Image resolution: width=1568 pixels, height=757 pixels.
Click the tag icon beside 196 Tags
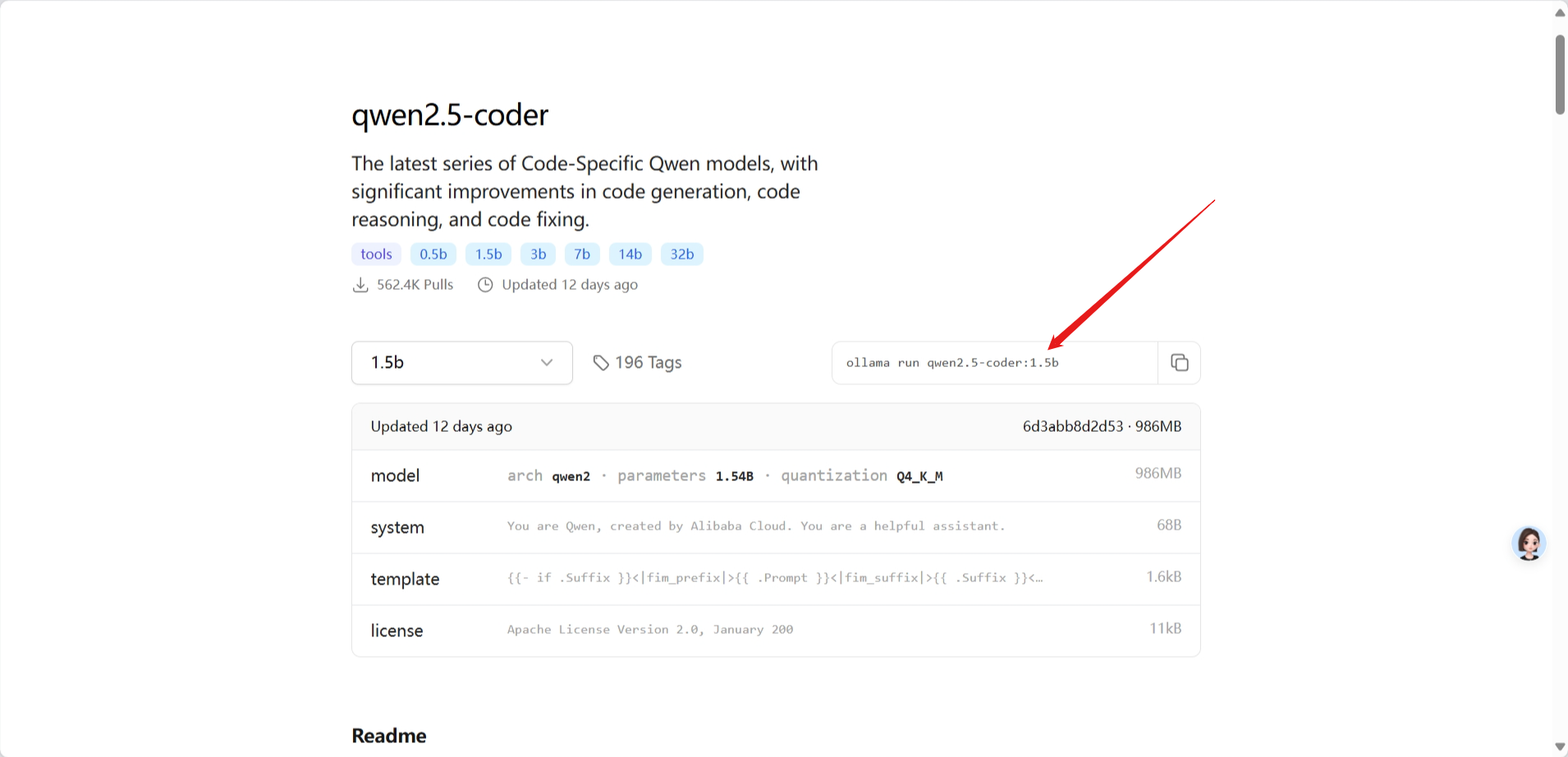601,363
